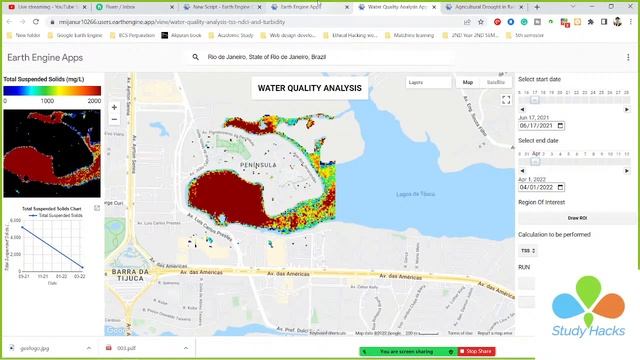640x360 pixels.
Task: Open Earth Engine Apps kebab menu
Action: pos(628,58)
